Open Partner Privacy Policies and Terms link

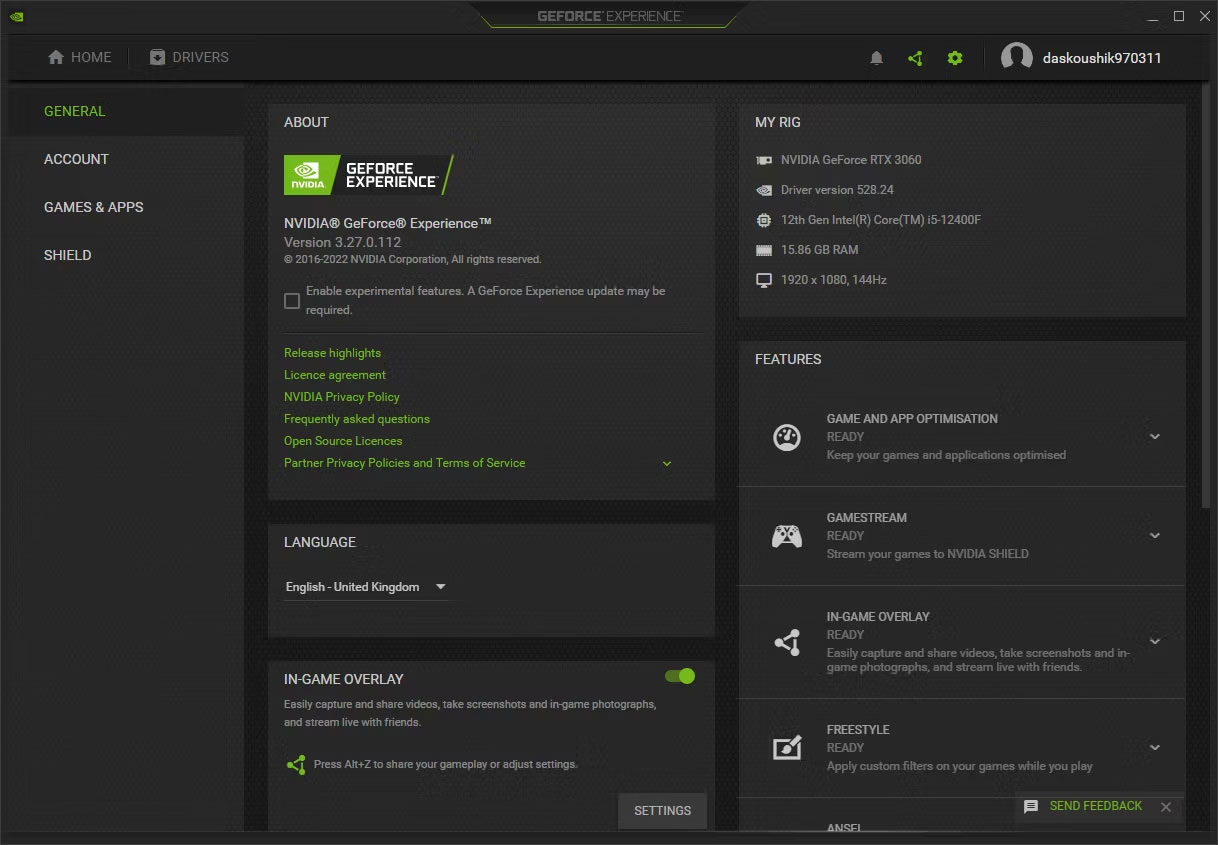coord(404,463)
